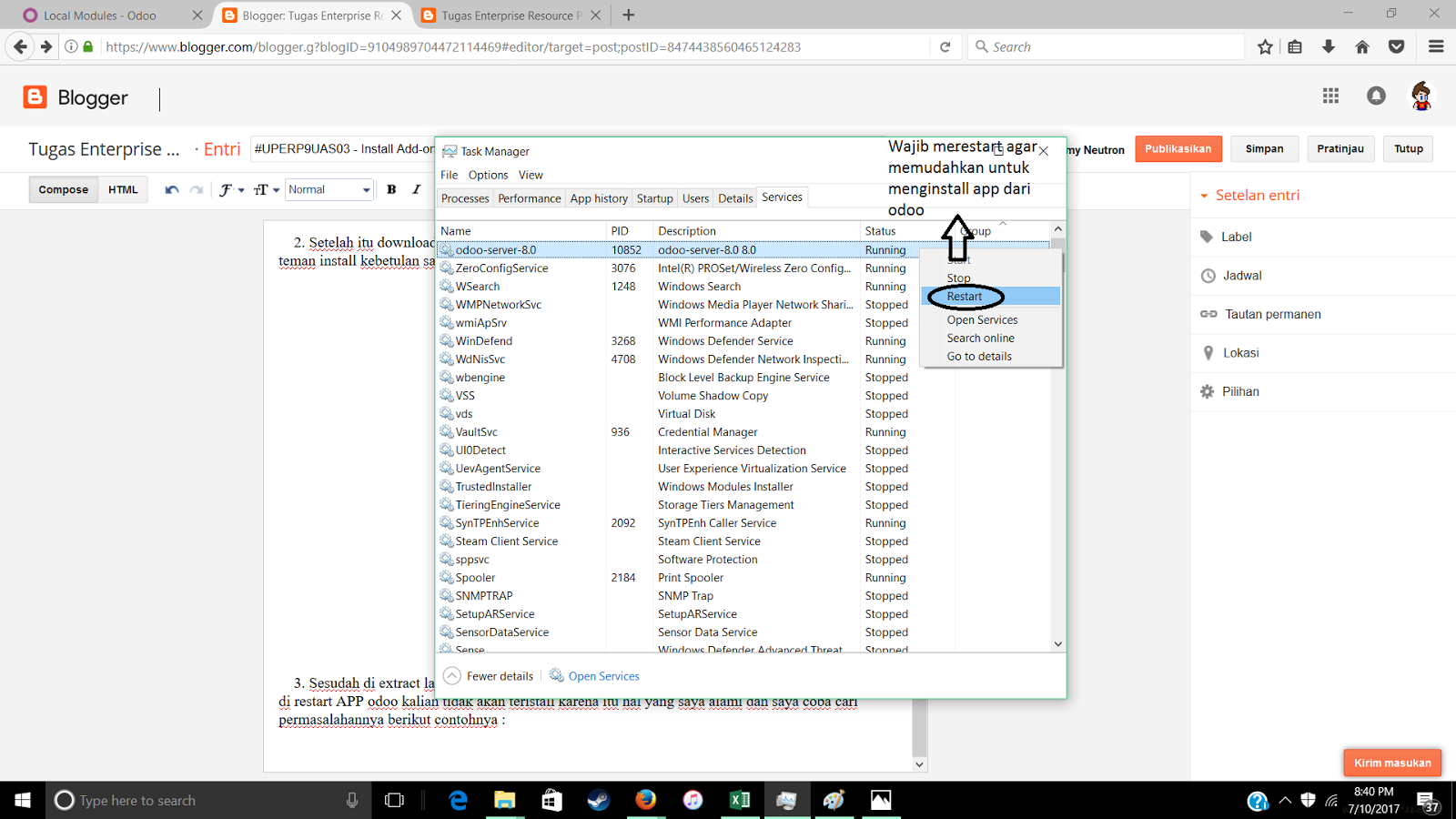The width and height of the screenshot is (1456, 819).
Task: Go to Firefox home page
Action: 1362,46
